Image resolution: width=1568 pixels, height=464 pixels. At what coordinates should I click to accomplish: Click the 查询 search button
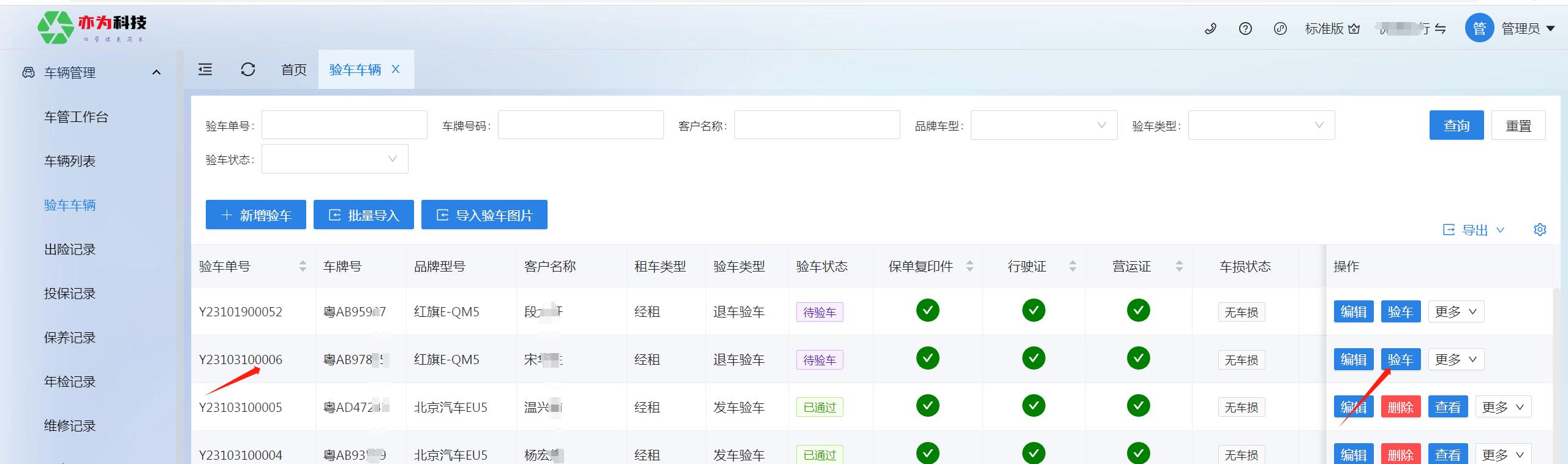(1456, 126)
